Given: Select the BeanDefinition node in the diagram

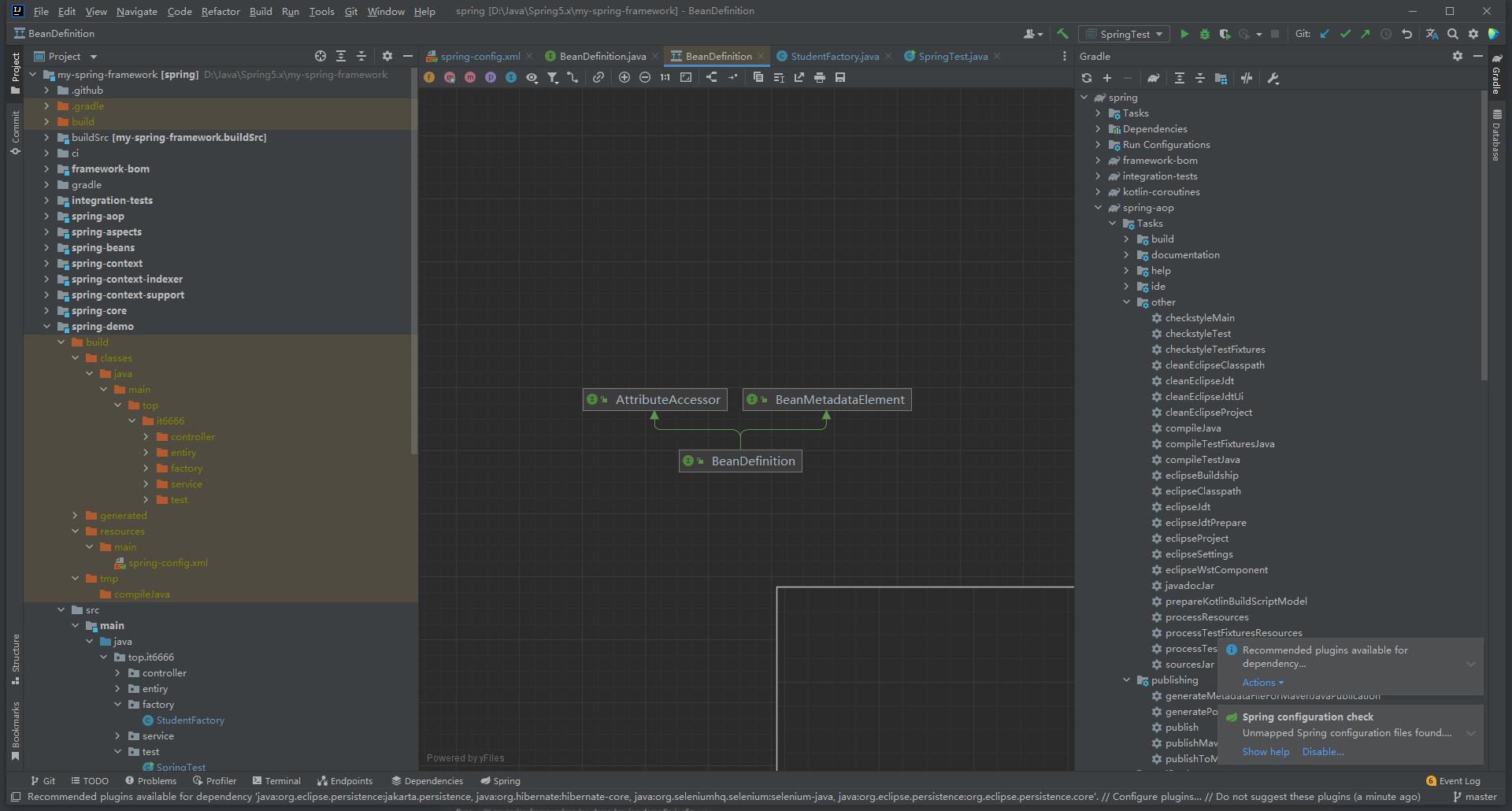Looking at the screenshot, I should tap(740, 461).
